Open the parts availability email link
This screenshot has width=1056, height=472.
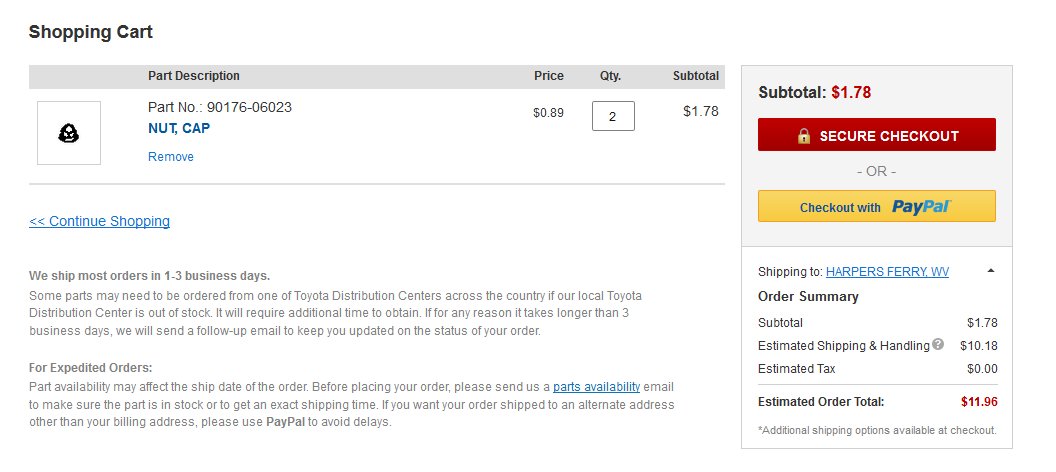596,387
